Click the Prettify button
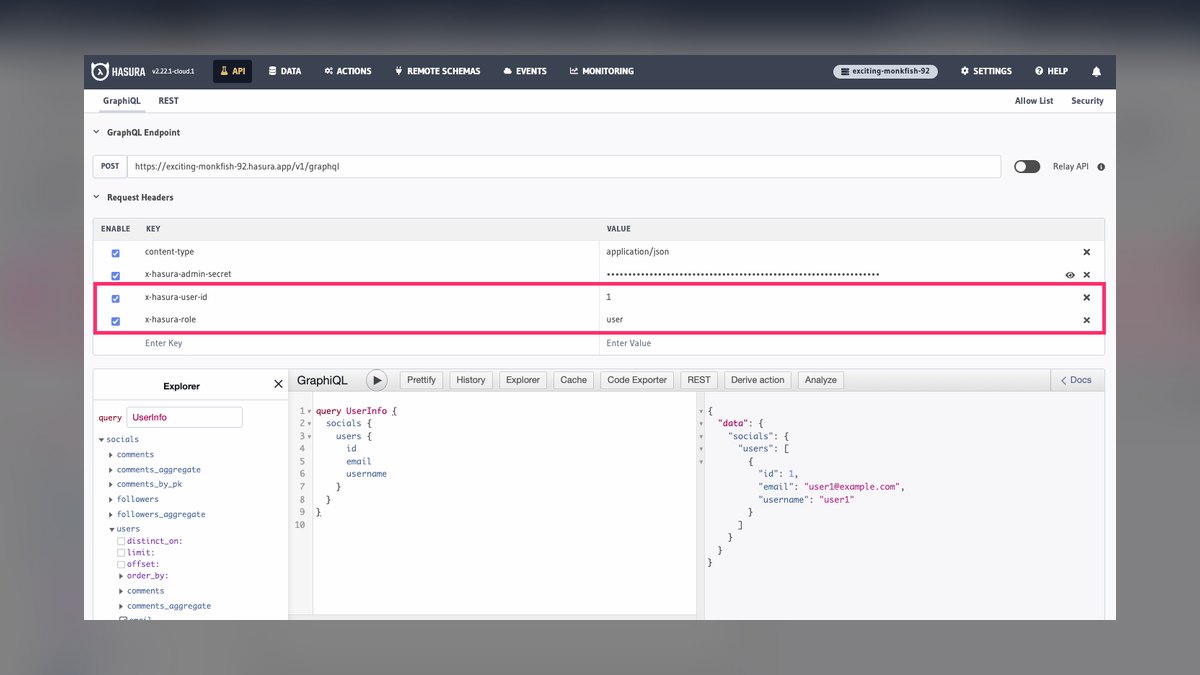 [x=422, y=380]
